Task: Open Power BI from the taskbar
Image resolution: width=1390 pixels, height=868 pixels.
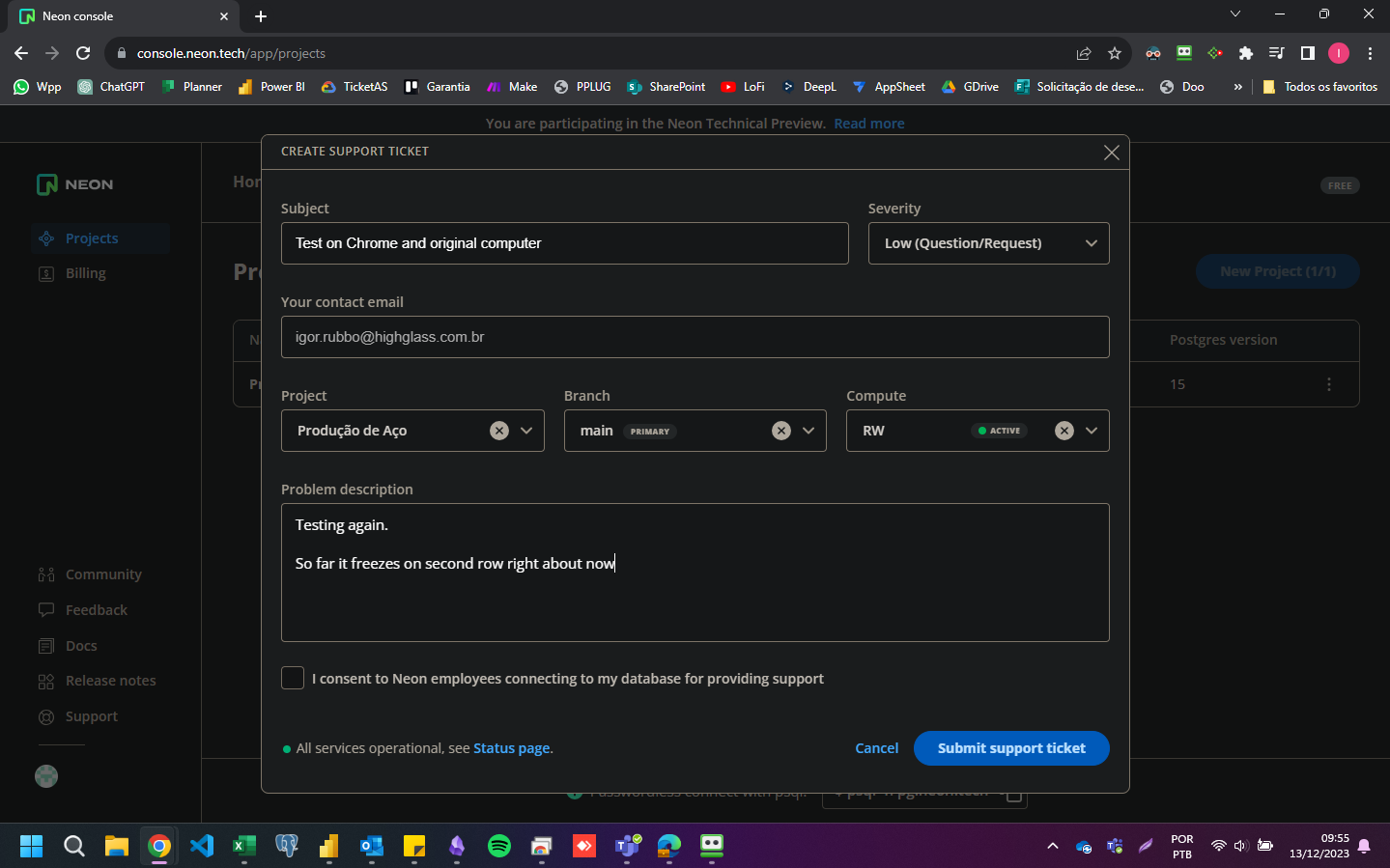Action: (329, 847)
